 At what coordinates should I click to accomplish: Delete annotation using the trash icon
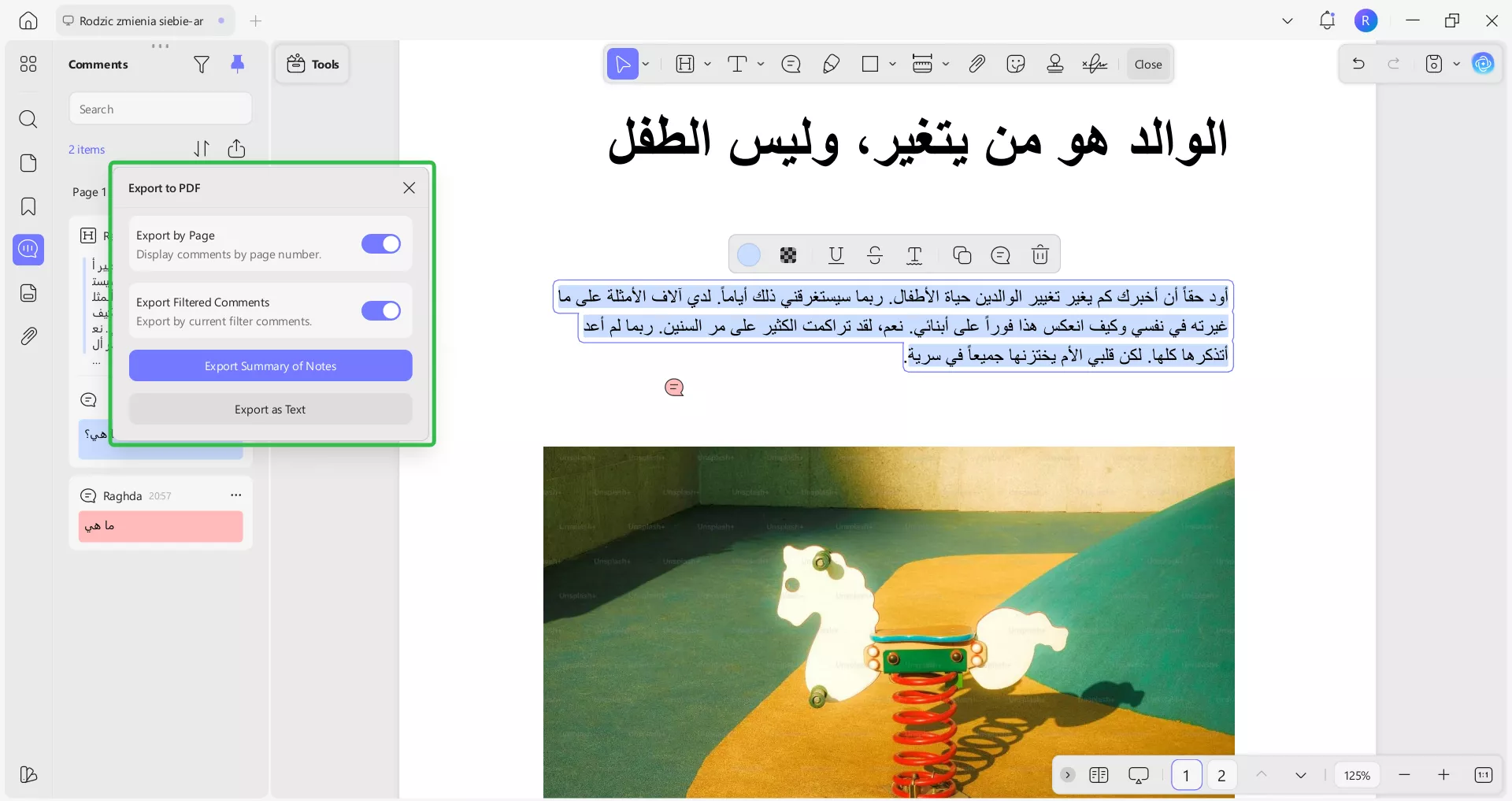click(1040, 254)
